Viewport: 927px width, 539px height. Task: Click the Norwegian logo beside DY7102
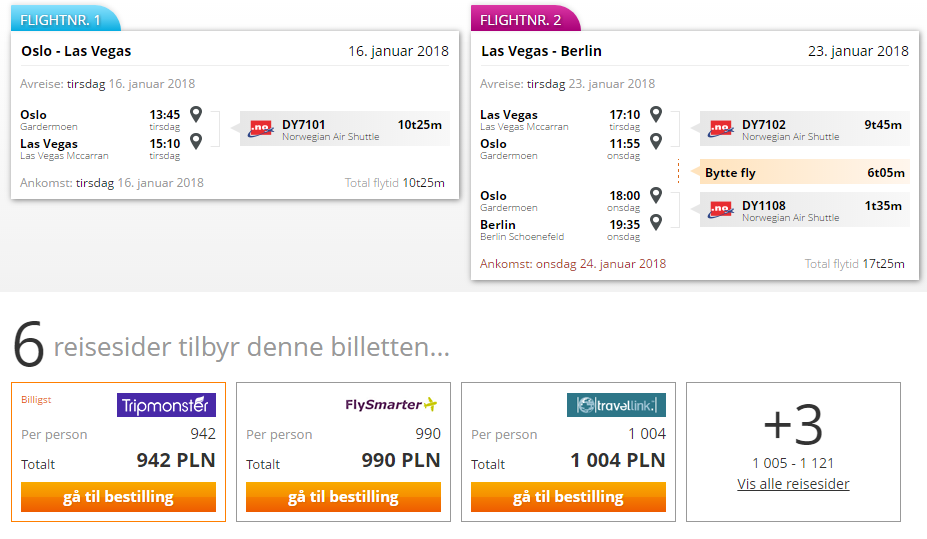point(721,128)
